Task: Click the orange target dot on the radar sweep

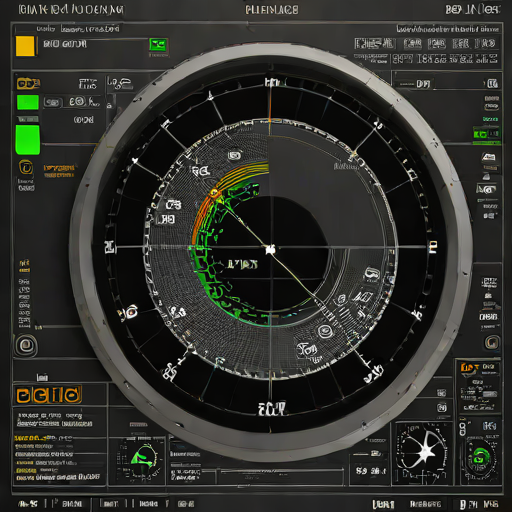Action: 213,192
